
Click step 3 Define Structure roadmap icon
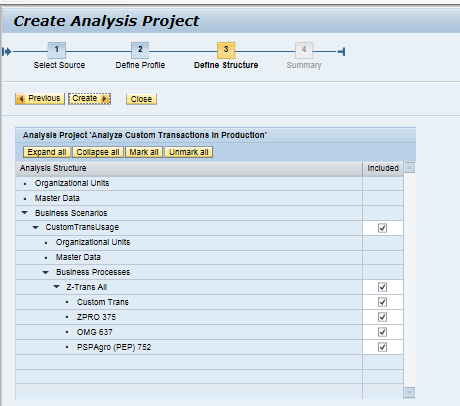tap(226, 50)
